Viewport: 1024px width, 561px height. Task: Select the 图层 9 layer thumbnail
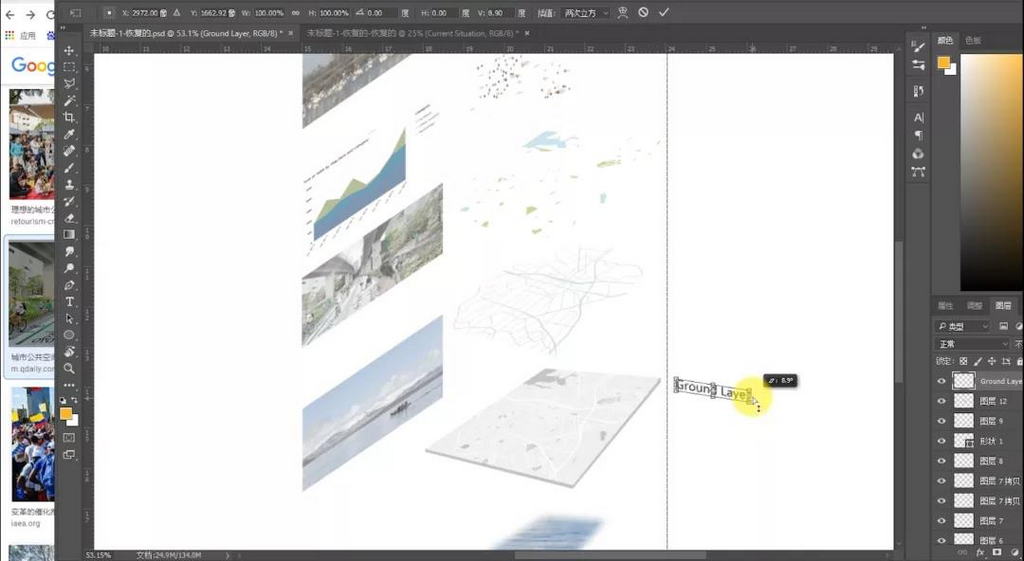pyautogui.click(x=963, y=421)
